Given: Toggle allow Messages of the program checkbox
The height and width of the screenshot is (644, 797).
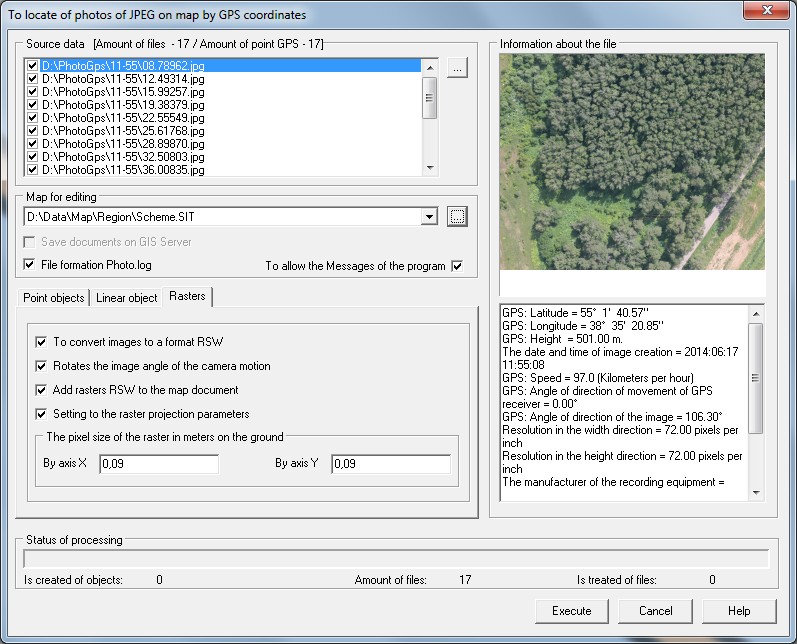Looking at the screenshot, I should [x=457, y=266].
